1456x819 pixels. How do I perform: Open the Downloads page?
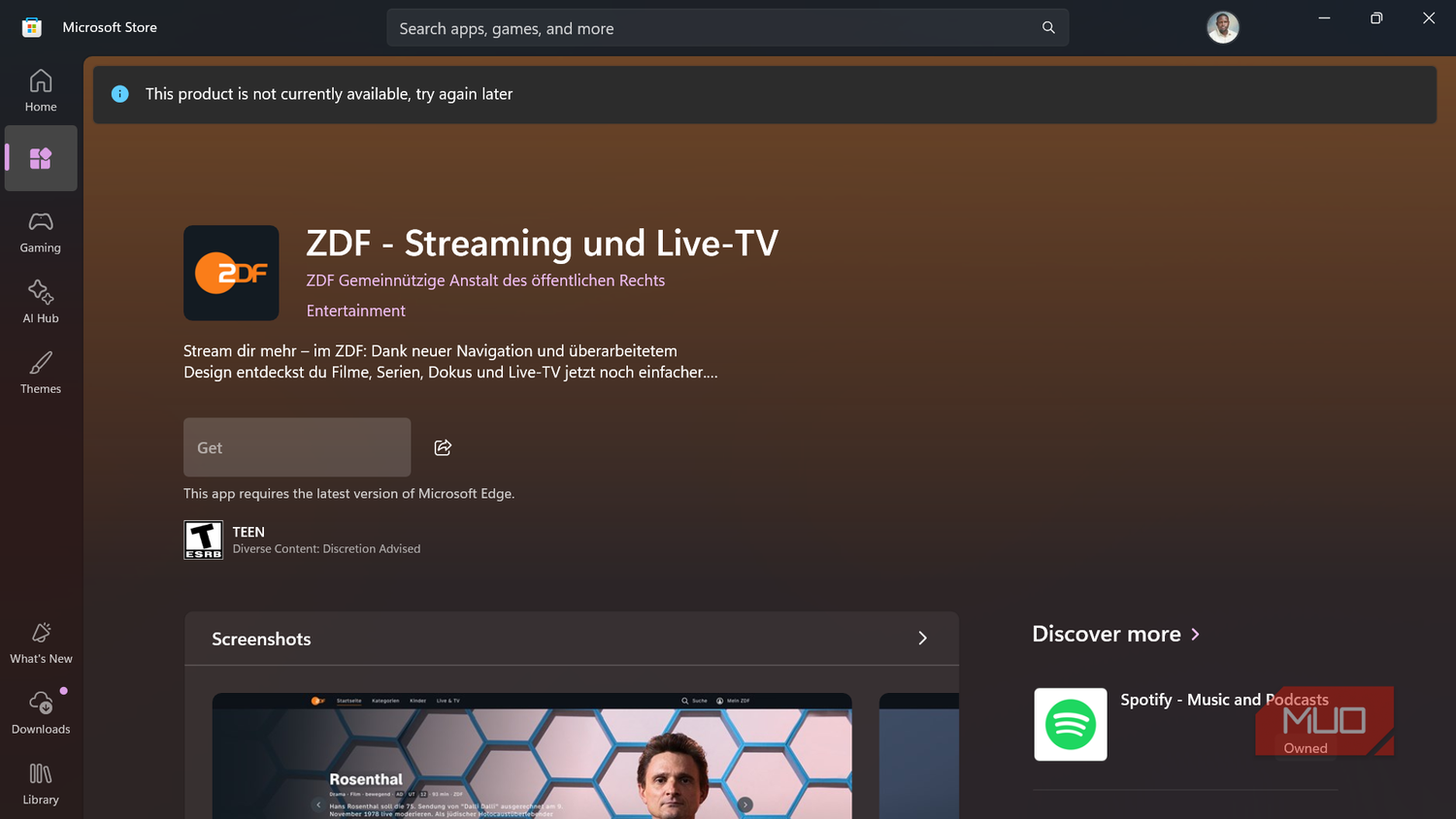41,714
